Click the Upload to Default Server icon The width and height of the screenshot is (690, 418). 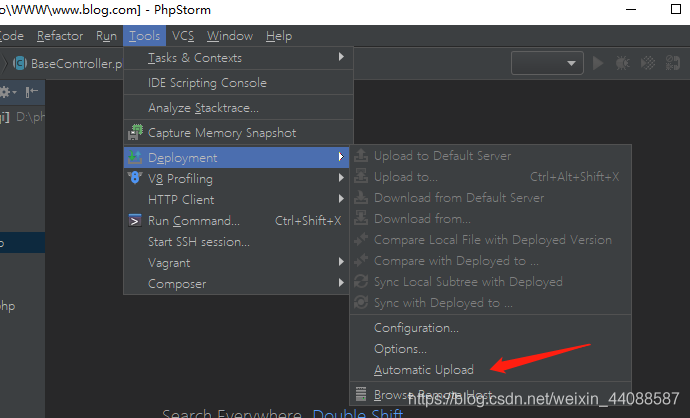(361, 155)
